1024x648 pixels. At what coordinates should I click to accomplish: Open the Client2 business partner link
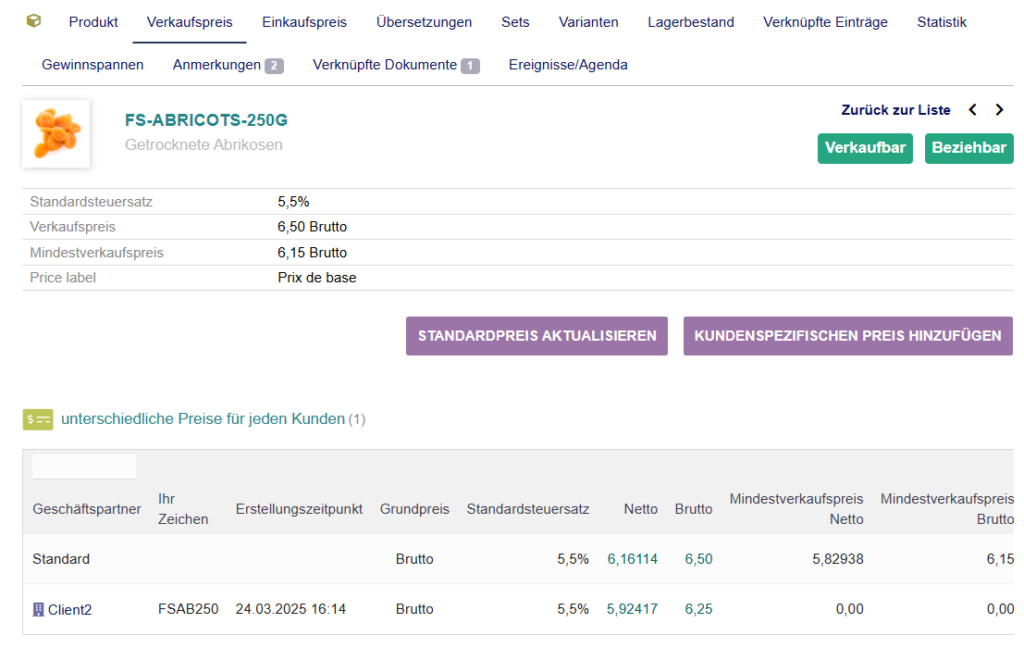(69, 609)
